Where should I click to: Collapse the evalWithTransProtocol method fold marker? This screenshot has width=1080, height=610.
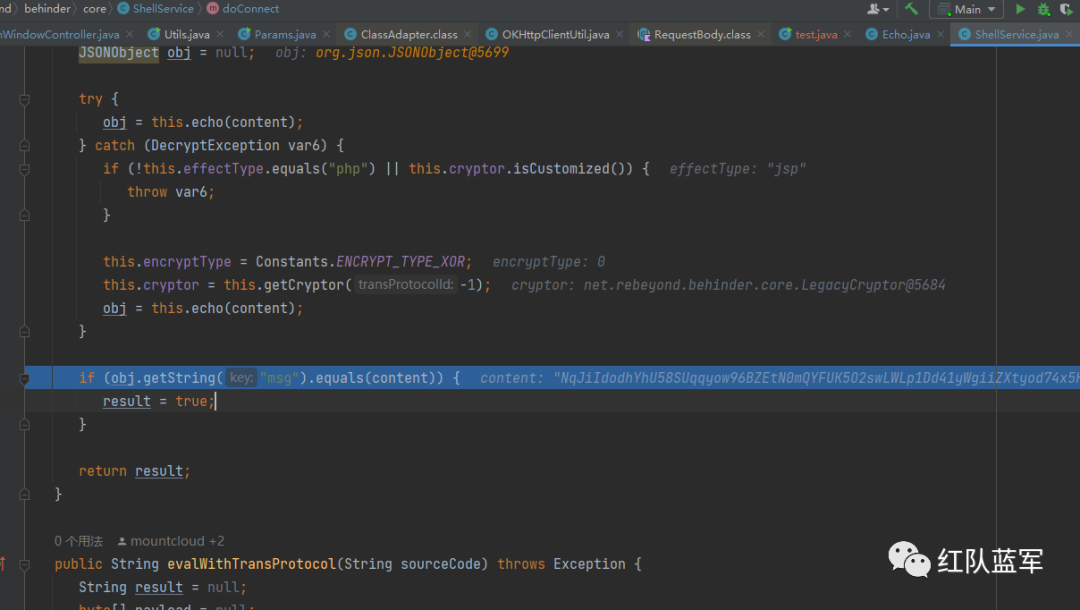pyautogui.click(x=24, y=565)
